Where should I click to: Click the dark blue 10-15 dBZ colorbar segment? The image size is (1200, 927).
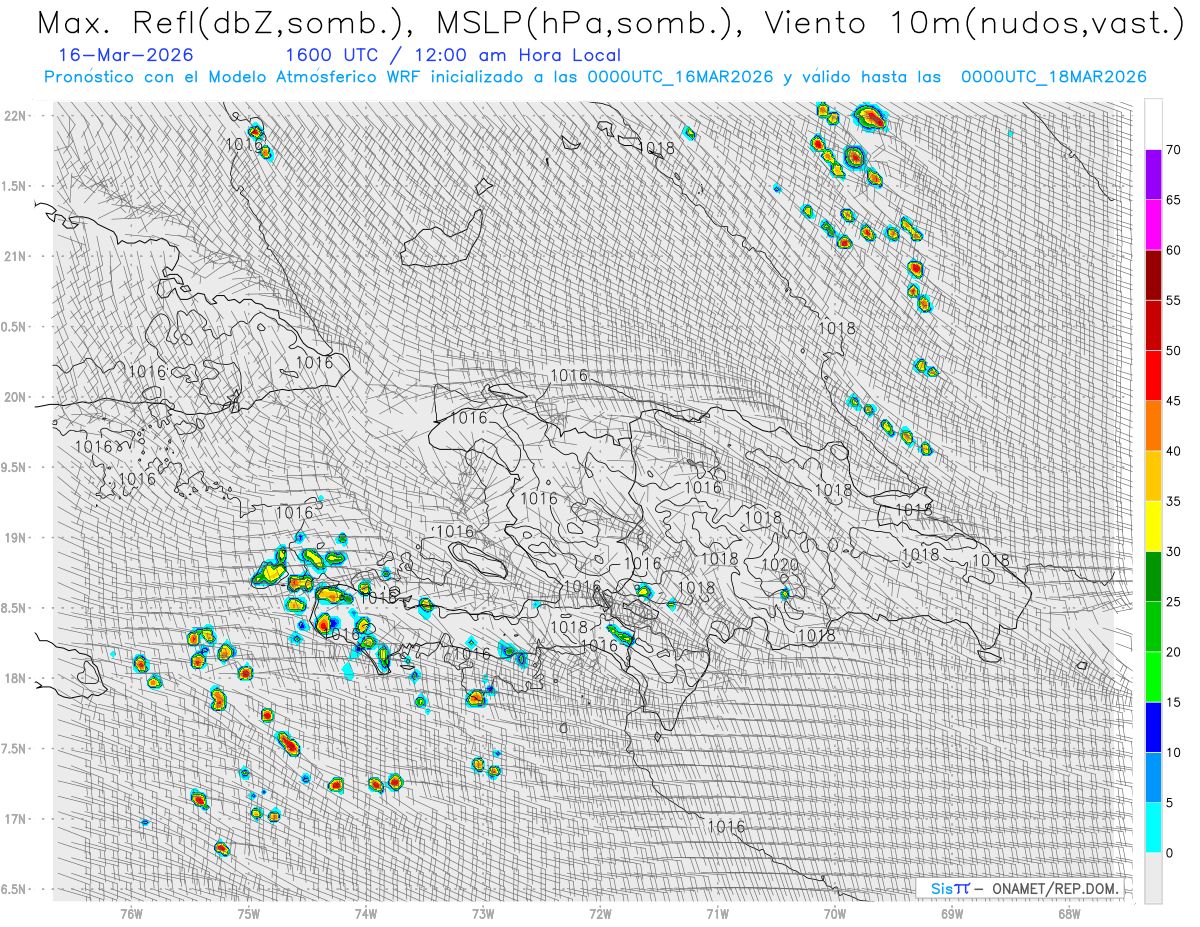(1153, 727)
